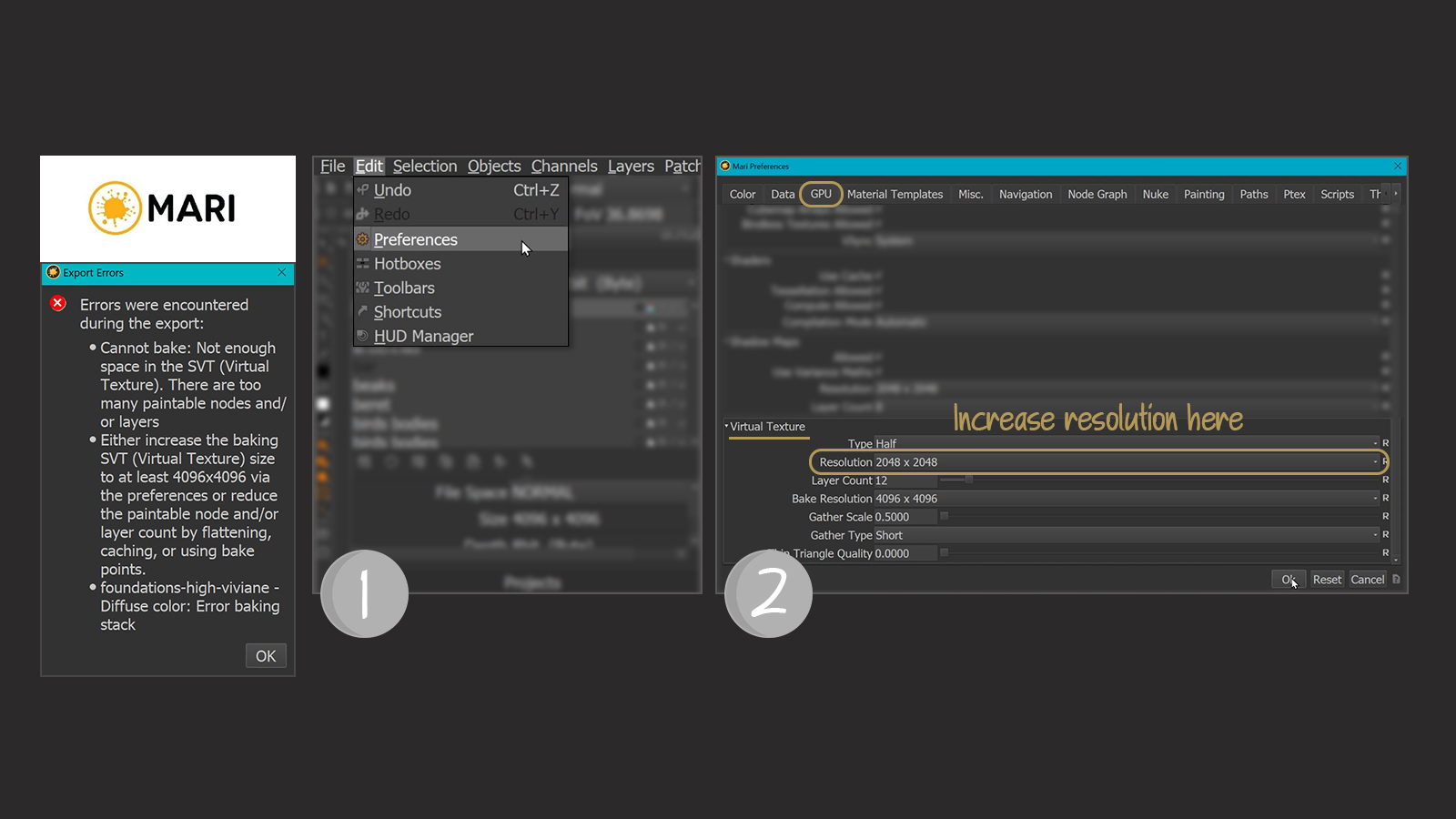Switch to the Navigation preferences tab

[1026, 194]
